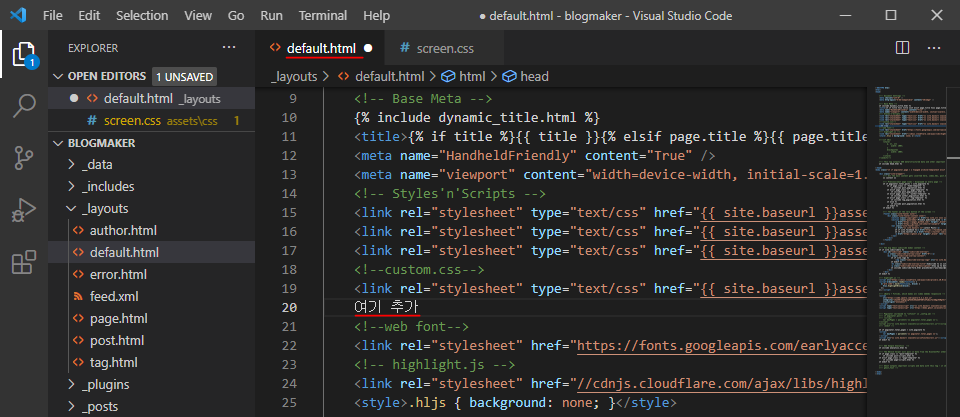Open feed.xml in the file tree
The width and height of the screenshot is (960, 417).
click(114, 296)
